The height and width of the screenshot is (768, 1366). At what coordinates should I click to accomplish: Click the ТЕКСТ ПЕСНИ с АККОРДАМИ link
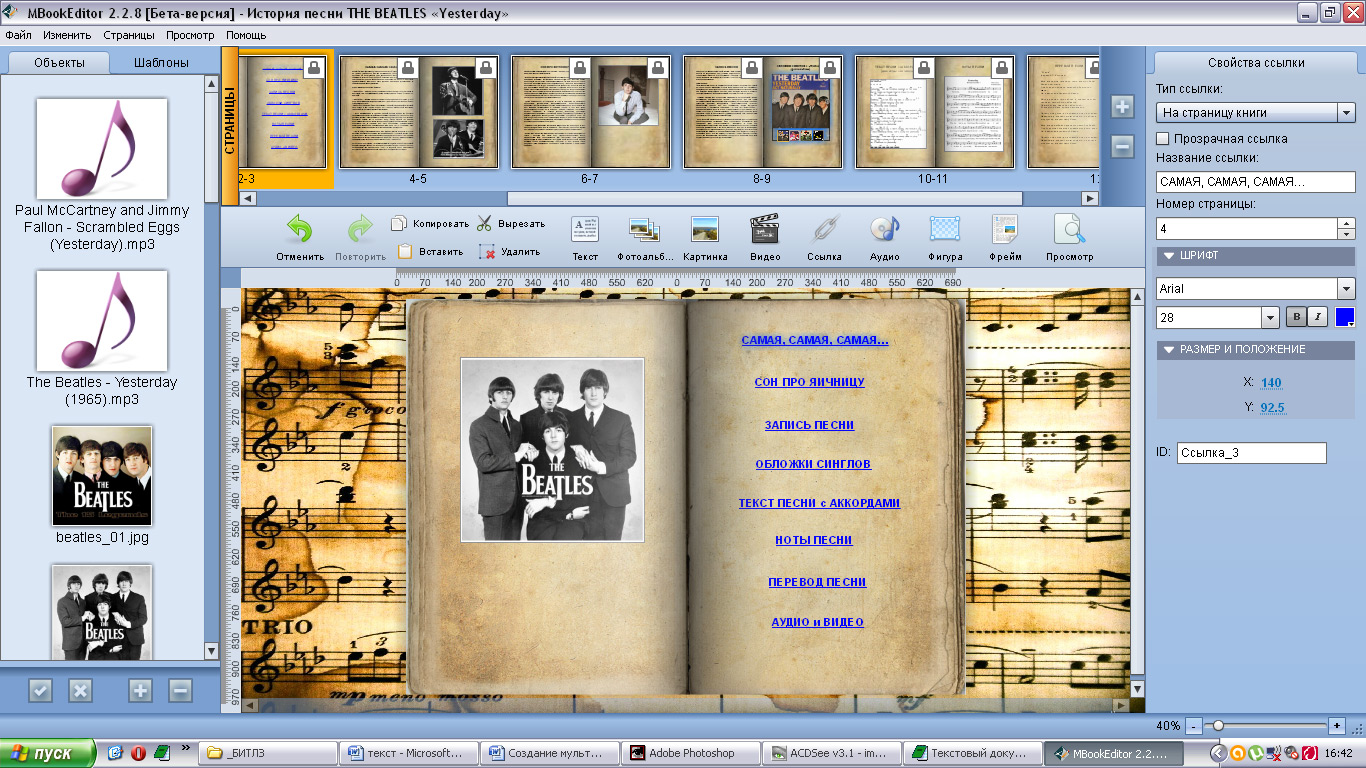point(819,503)
